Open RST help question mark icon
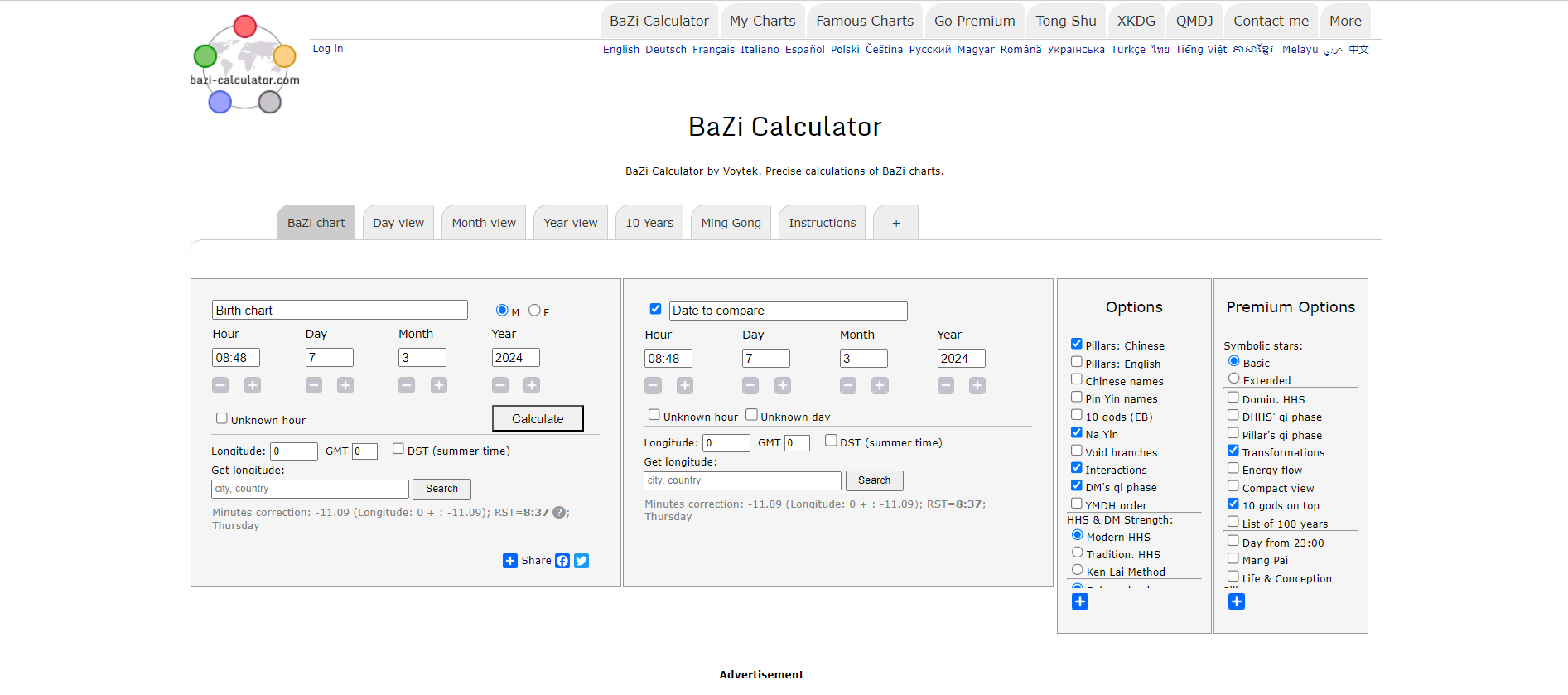 pos(559,513)
